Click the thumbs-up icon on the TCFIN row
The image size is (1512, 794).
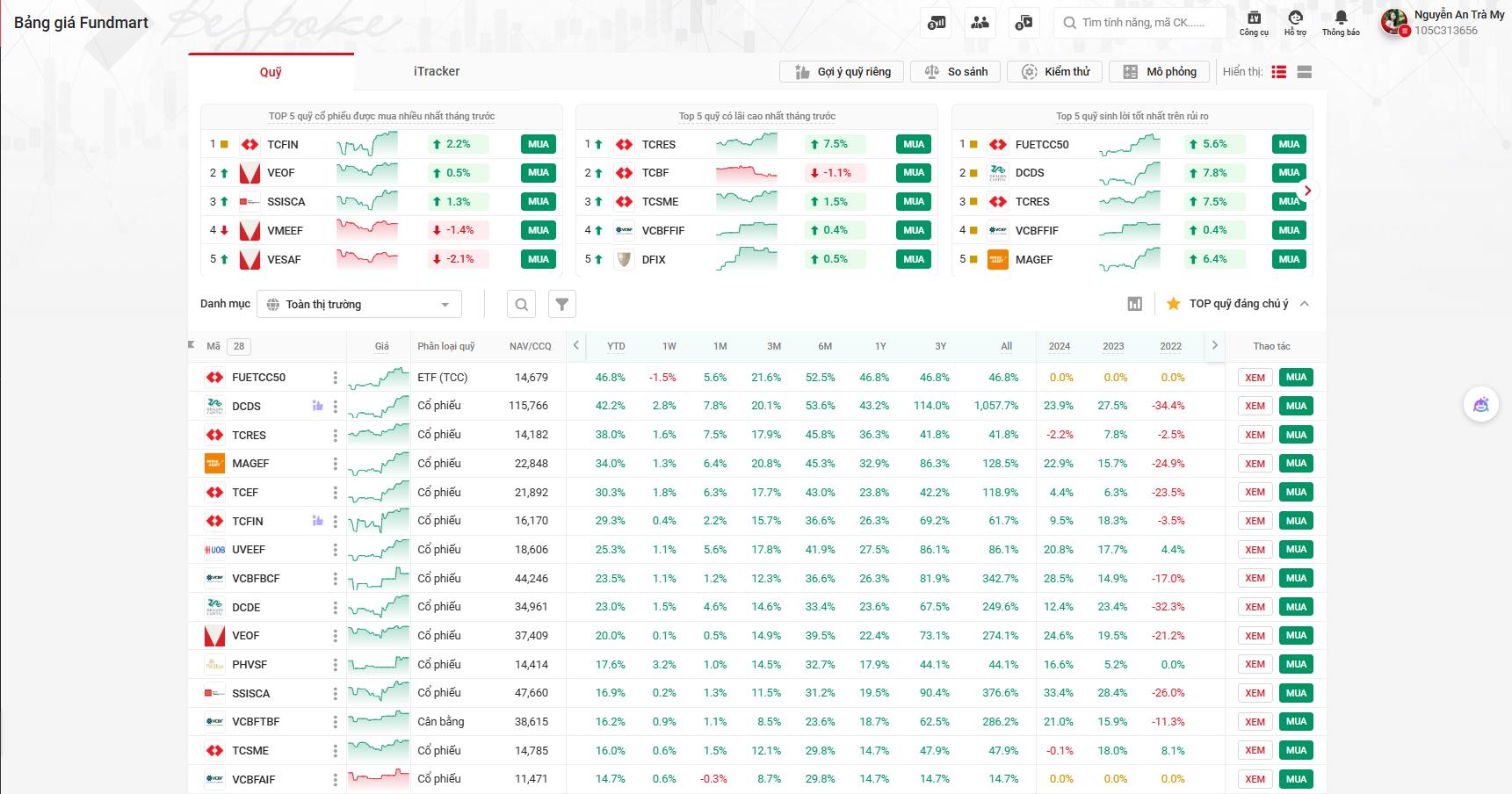[317, 521]
